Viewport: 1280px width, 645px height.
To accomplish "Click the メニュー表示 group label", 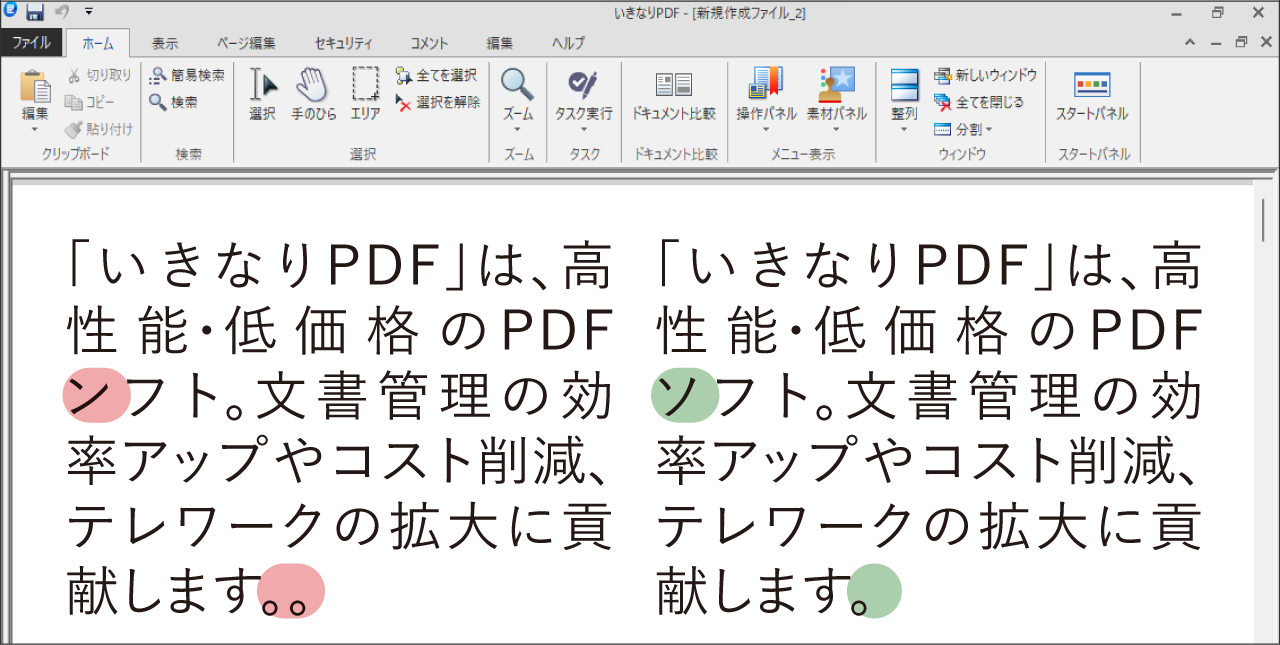I will [x=803, y=154].
